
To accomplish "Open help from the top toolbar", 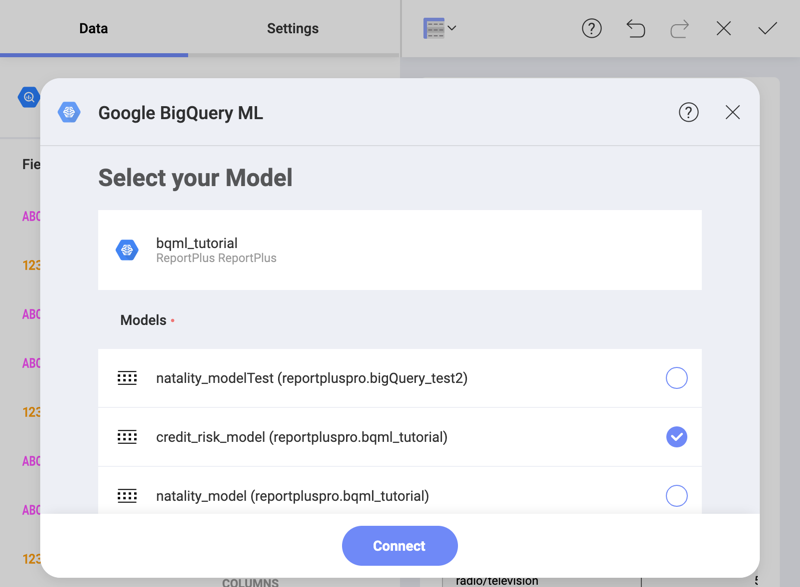I will (592, 28).
